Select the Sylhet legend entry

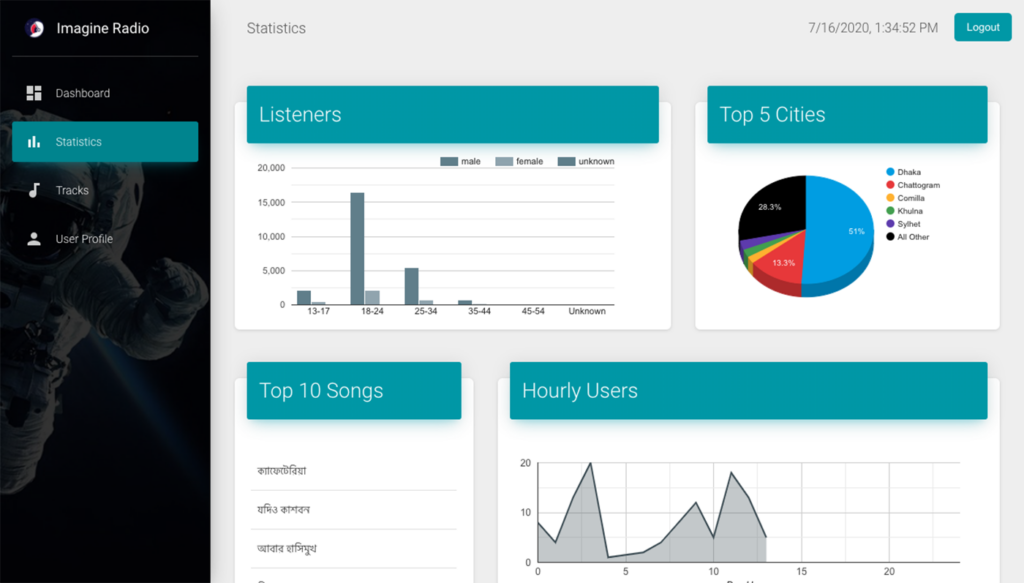coord(908,224)
